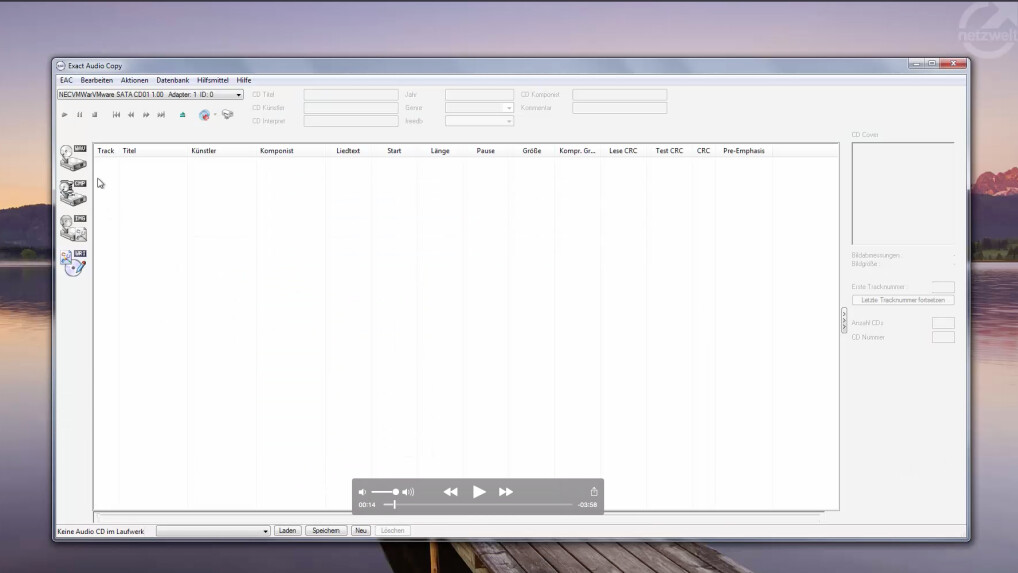Image resolution: width=1018 pixels, height=573 pixels.
Task: Expand the Genre dropdown
Action: point(508,108)
